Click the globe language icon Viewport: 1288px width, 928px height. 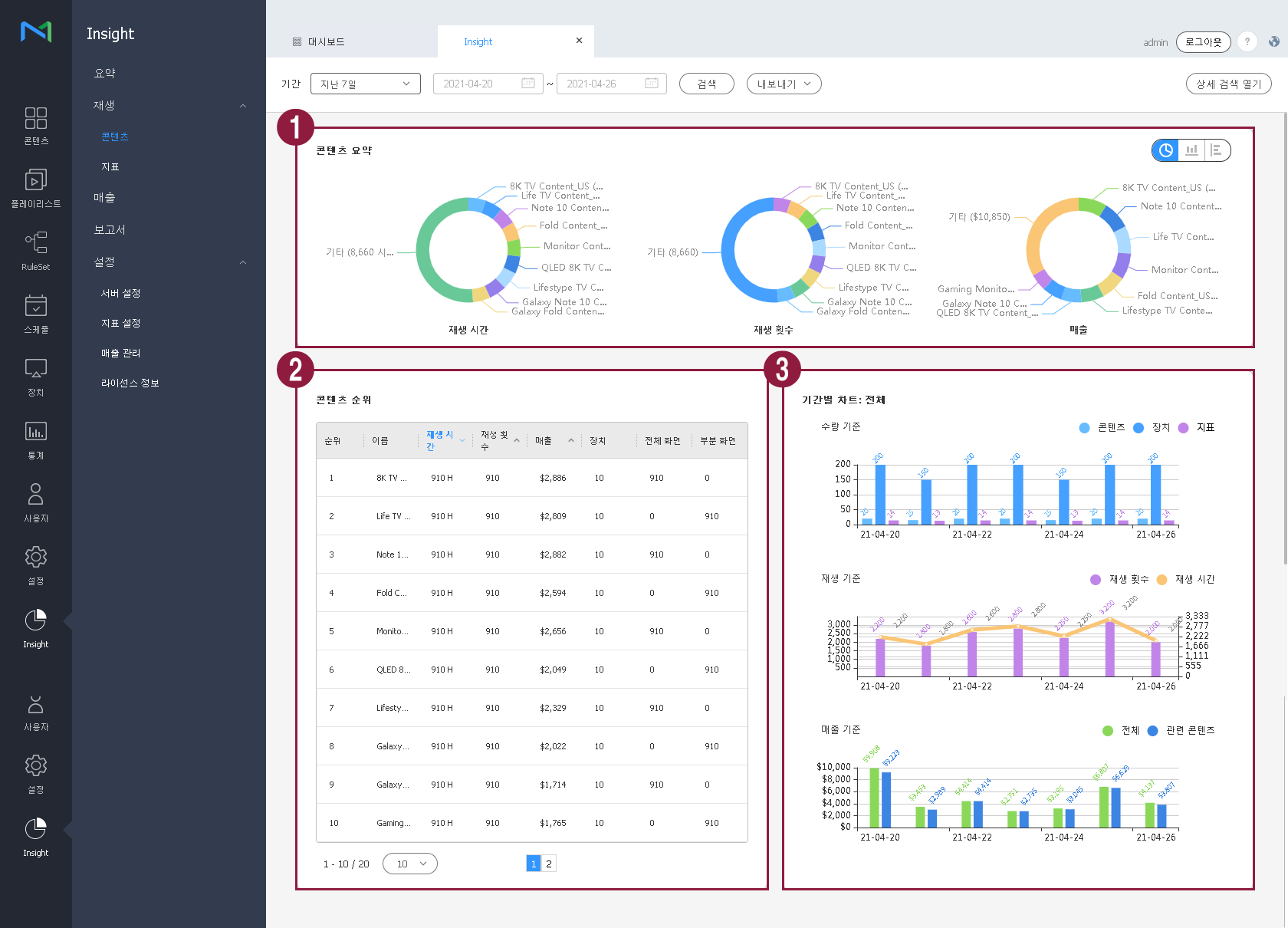tap(1273, 42)
